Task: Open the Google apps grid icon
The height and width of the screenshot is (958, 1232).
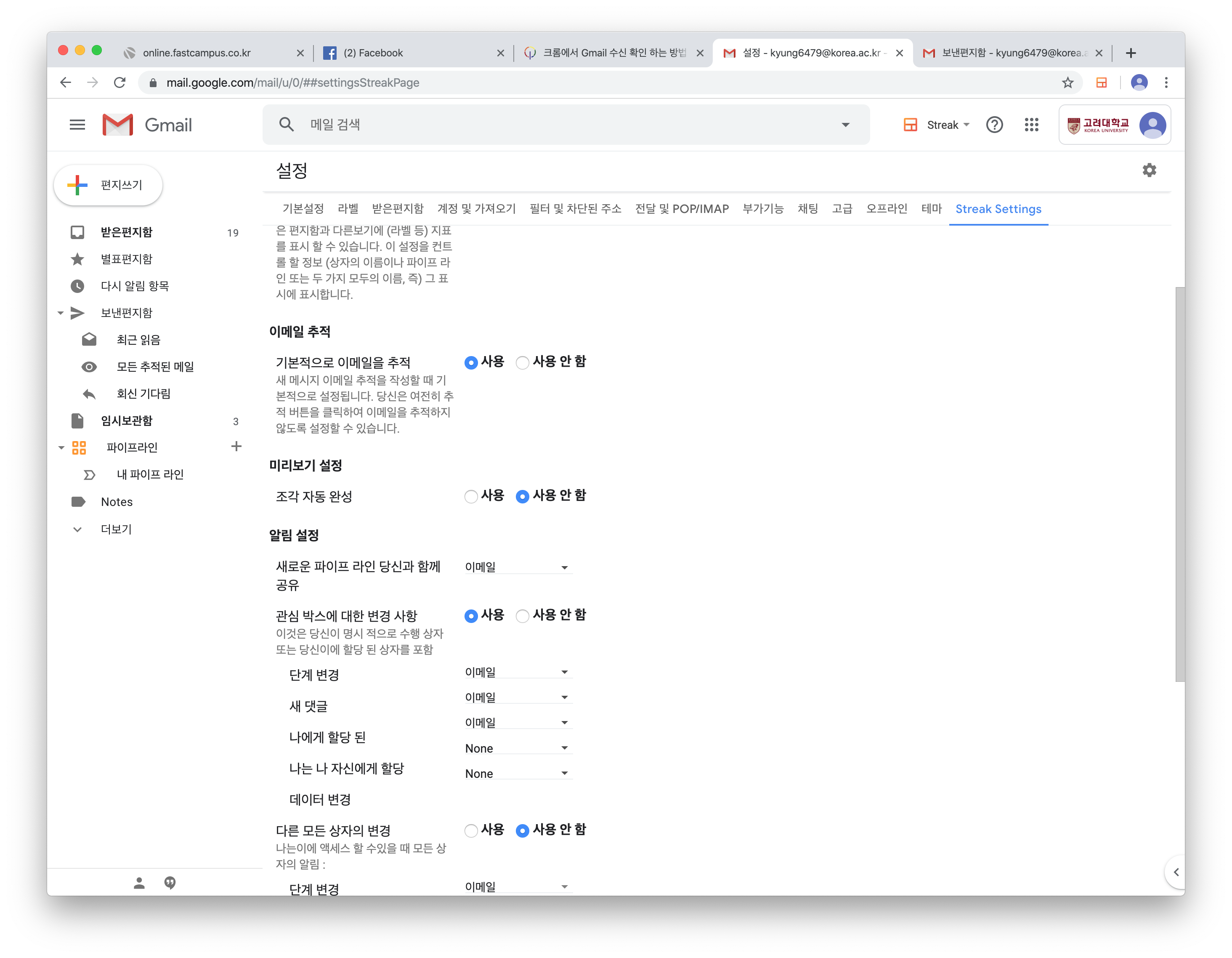Action: click(x=1031, y=125)
